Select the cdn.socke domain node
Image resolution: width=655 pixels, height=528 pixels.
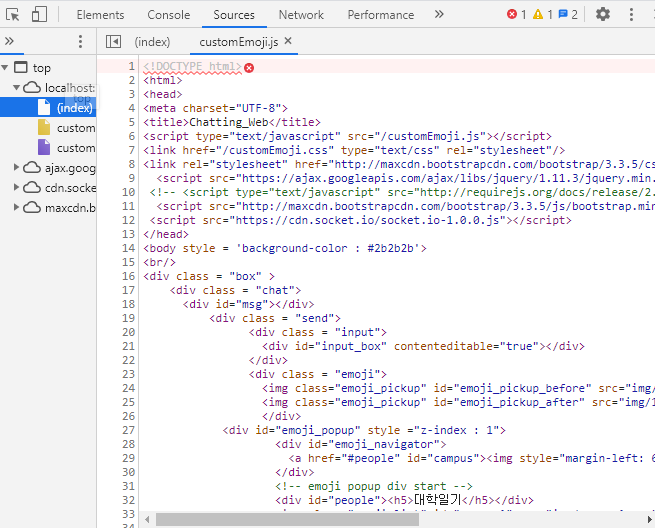70,188
